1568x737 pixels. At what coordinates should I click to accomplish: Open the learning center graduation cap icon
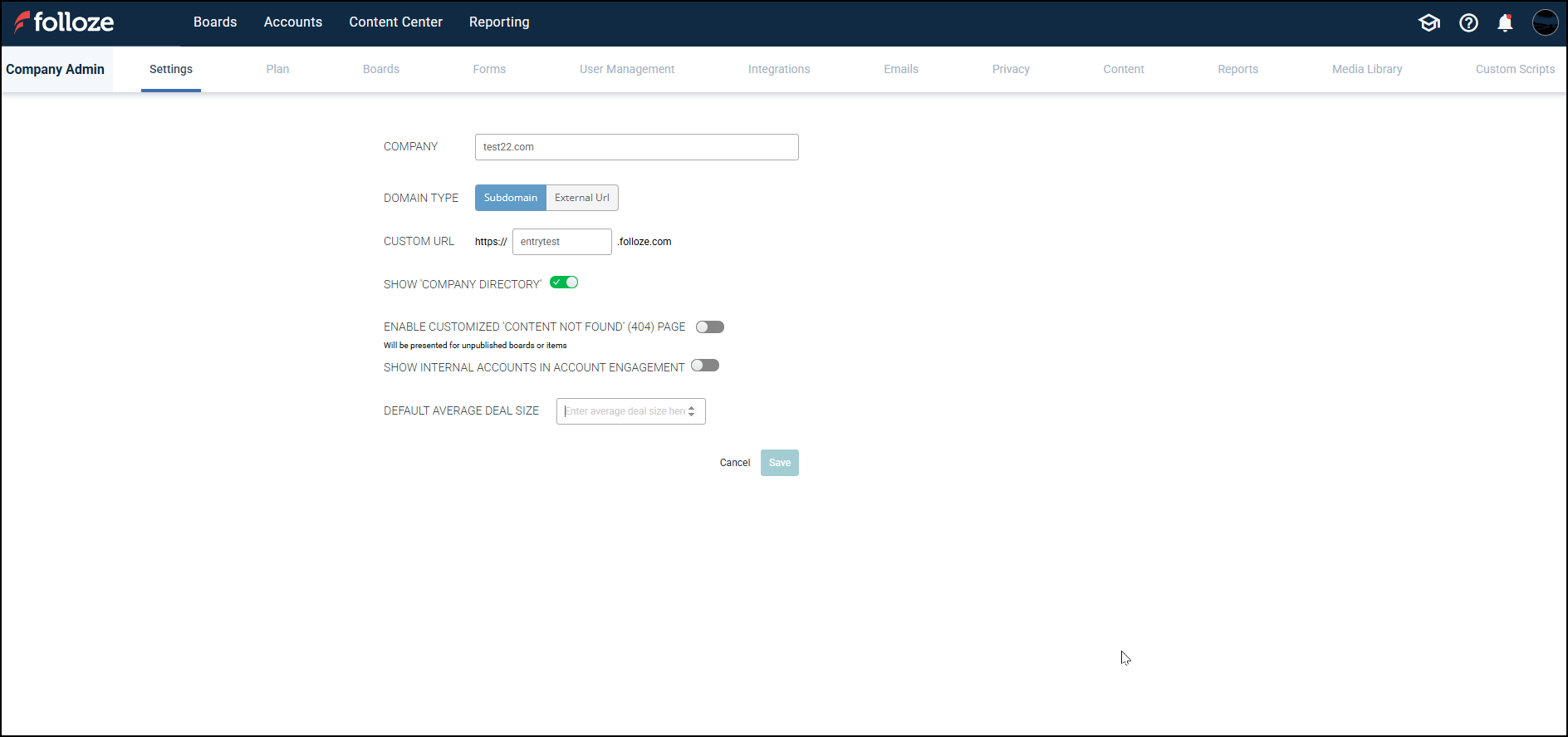click(1428, 23)
